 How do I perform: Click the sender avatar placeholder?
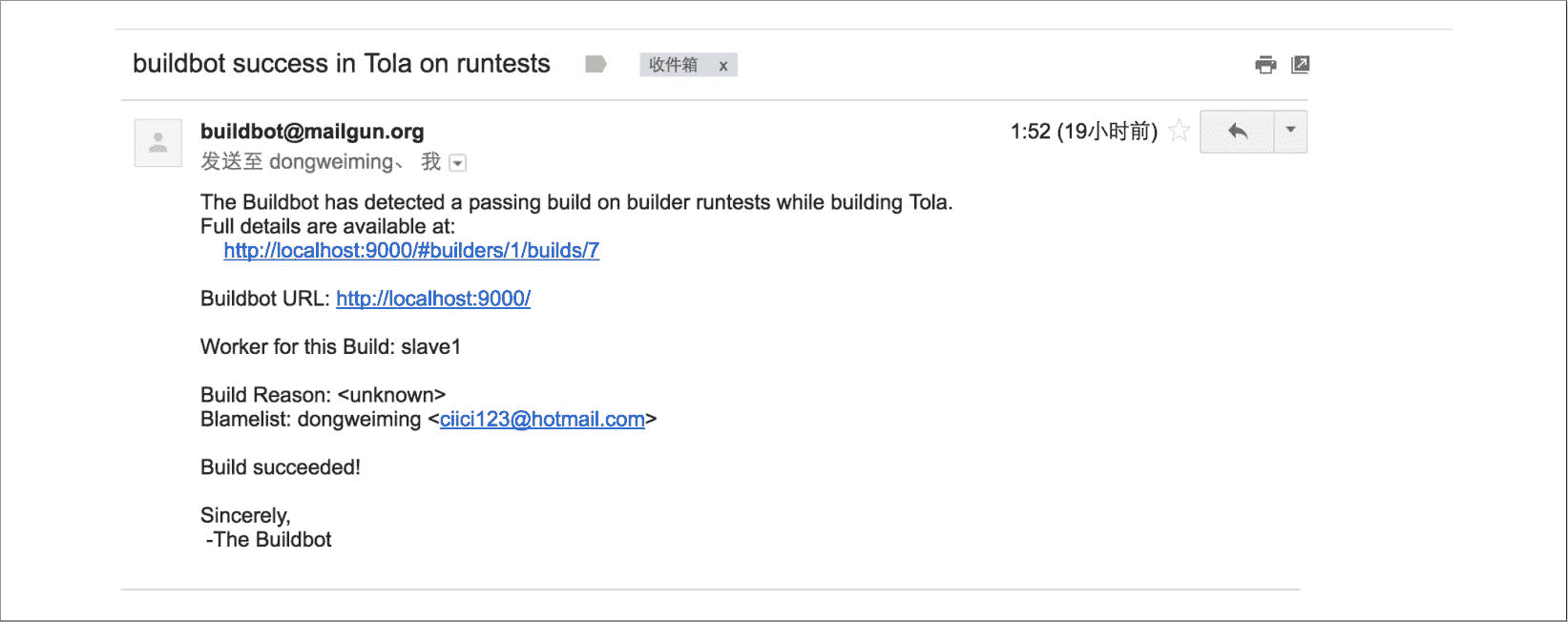[x=158, y=143]
